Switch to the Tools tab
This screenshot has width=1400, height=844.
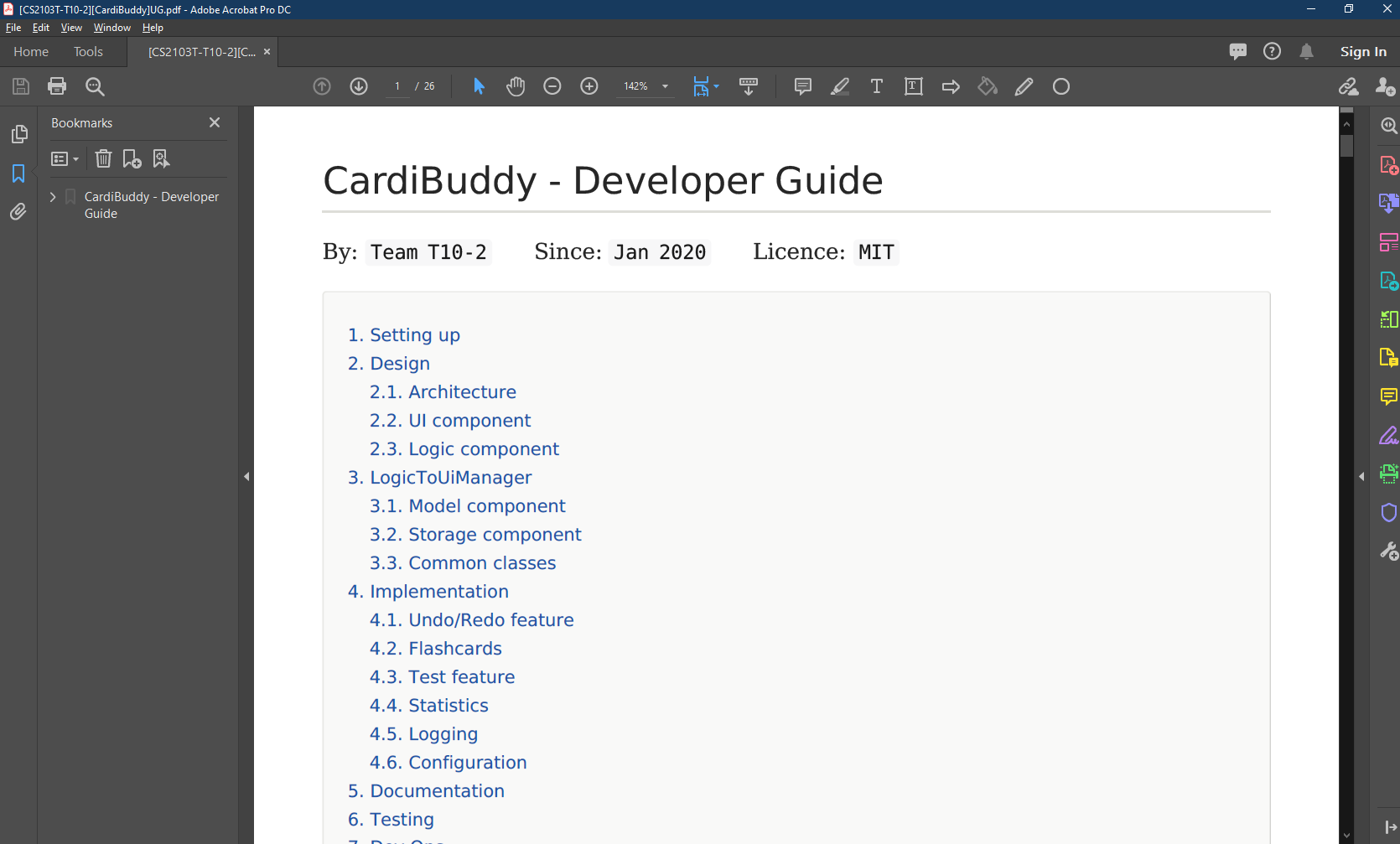pyautogui.click(x=88, y=52)
